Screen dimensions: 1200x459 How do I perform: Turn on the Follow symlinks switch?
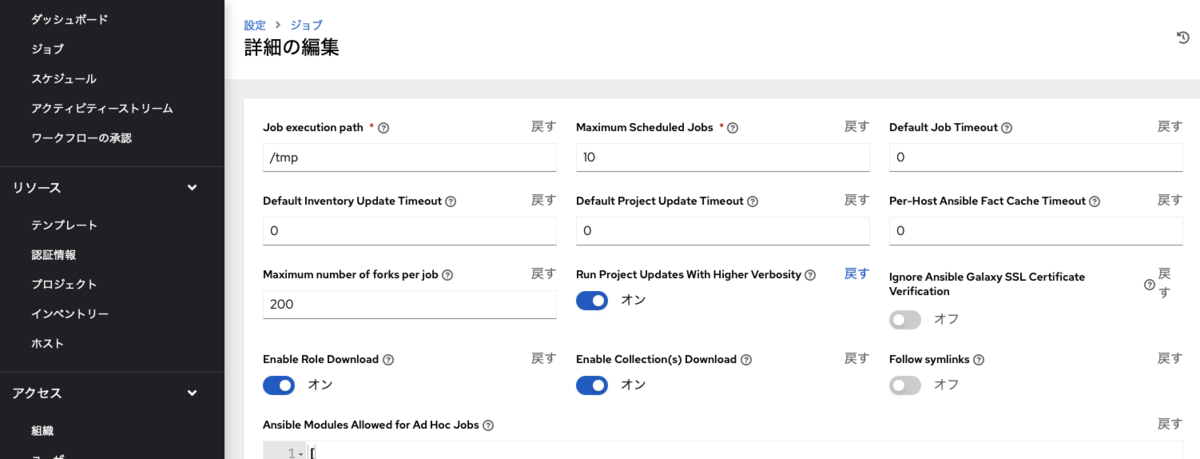(905, 385)
